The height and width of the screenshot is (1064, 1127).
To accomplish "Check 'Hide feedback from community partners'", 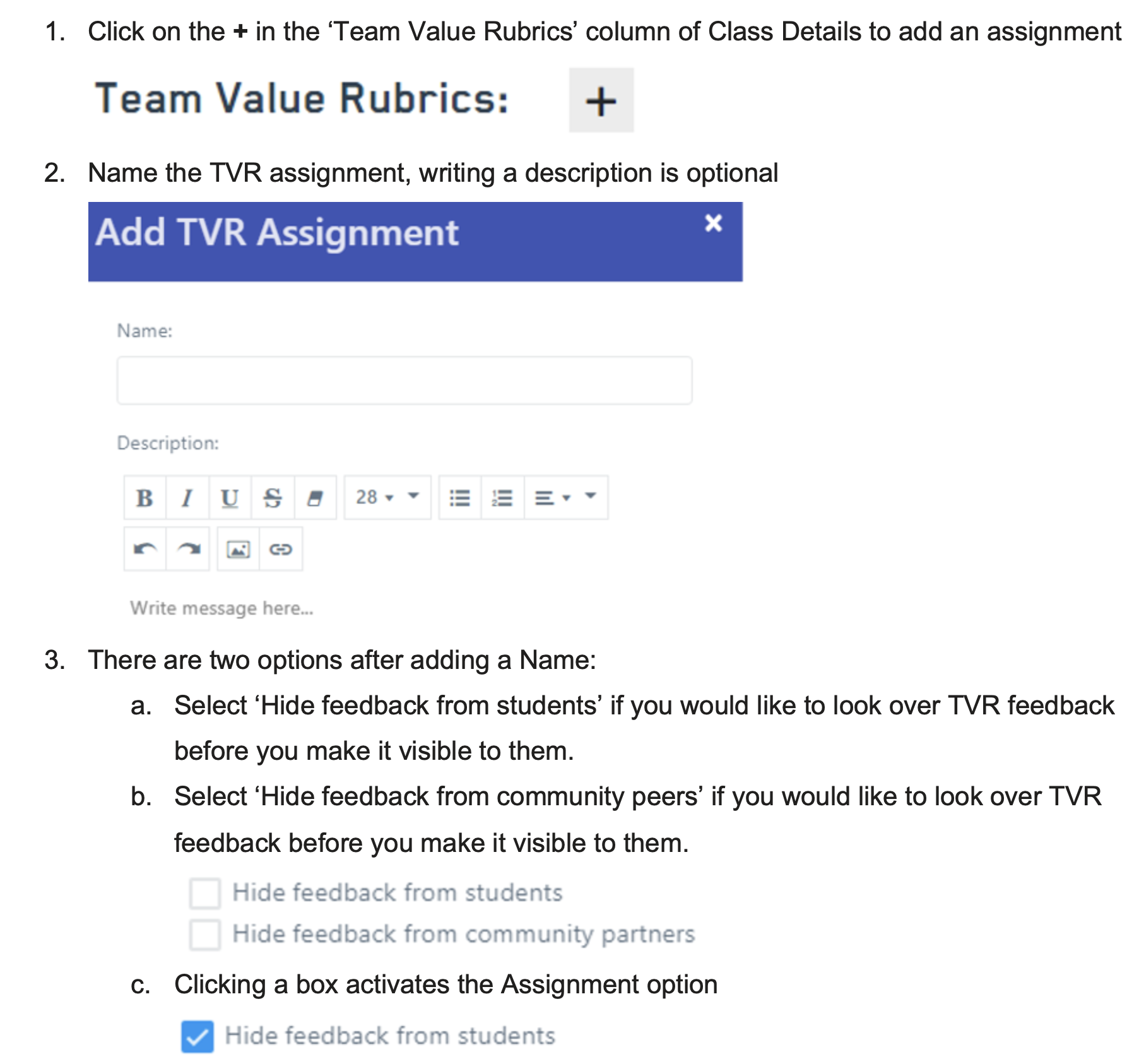I will [x=205, y=934].
